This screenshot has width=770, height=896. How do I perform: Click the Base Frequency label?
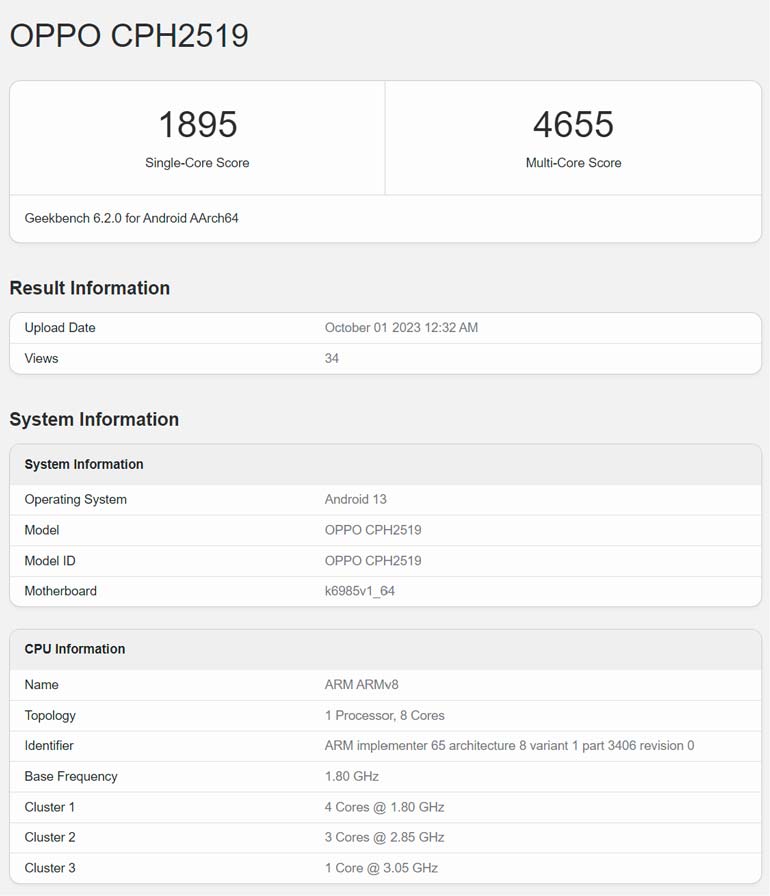(71, 777)
